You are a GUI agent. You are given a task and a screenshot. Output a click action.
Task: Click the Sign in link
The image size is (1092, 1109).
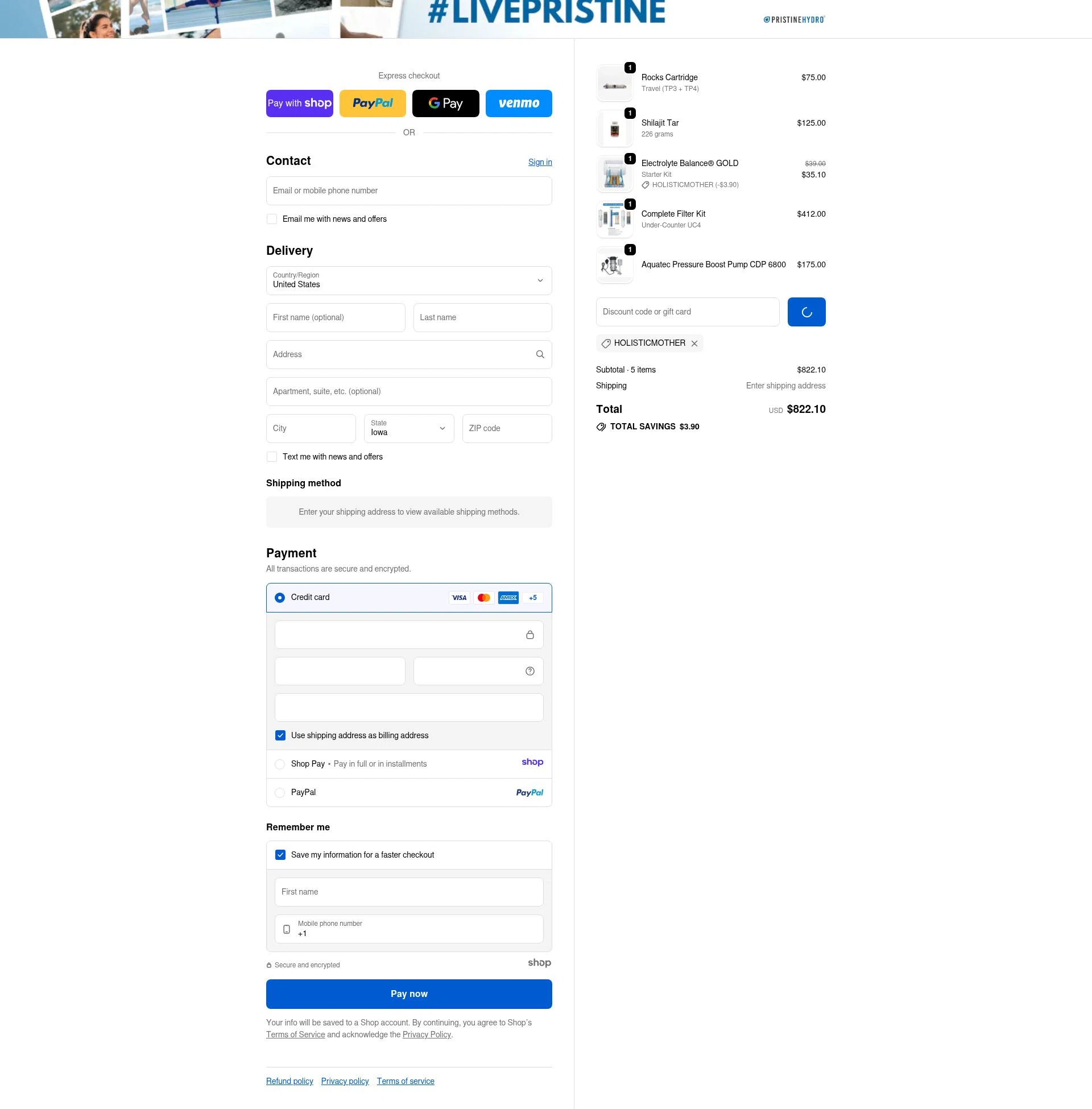[540, 162]
